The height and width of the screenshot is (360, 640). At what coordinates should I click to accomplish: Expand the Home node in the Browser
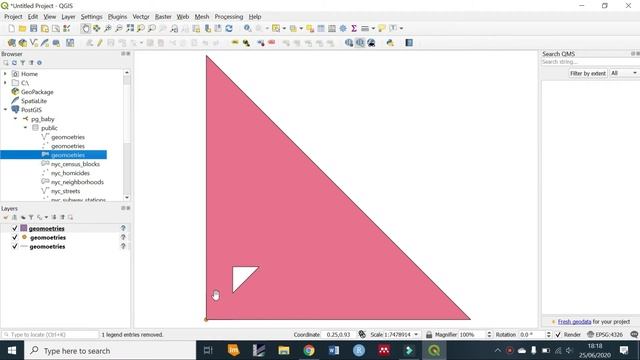(5, 74)
